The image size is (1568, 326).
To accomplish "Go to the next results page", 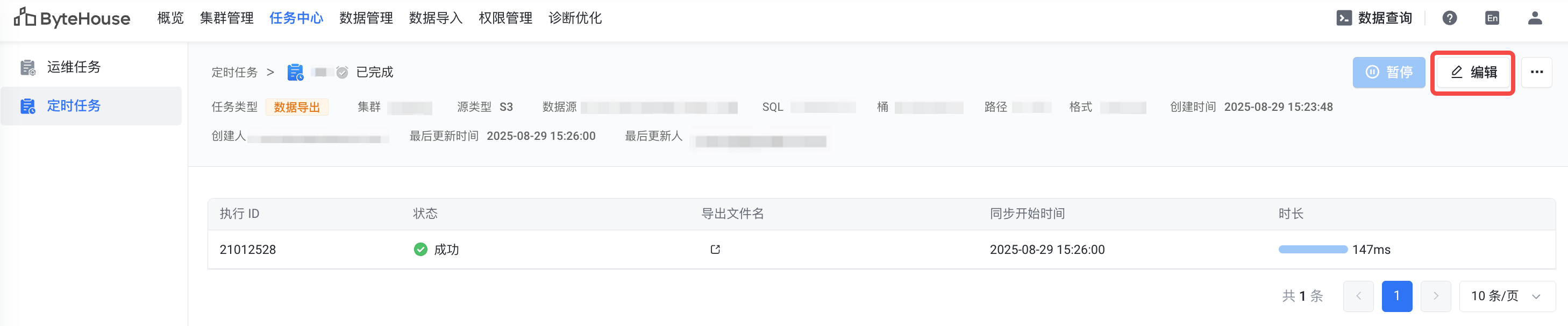I will coord(1435,296).
